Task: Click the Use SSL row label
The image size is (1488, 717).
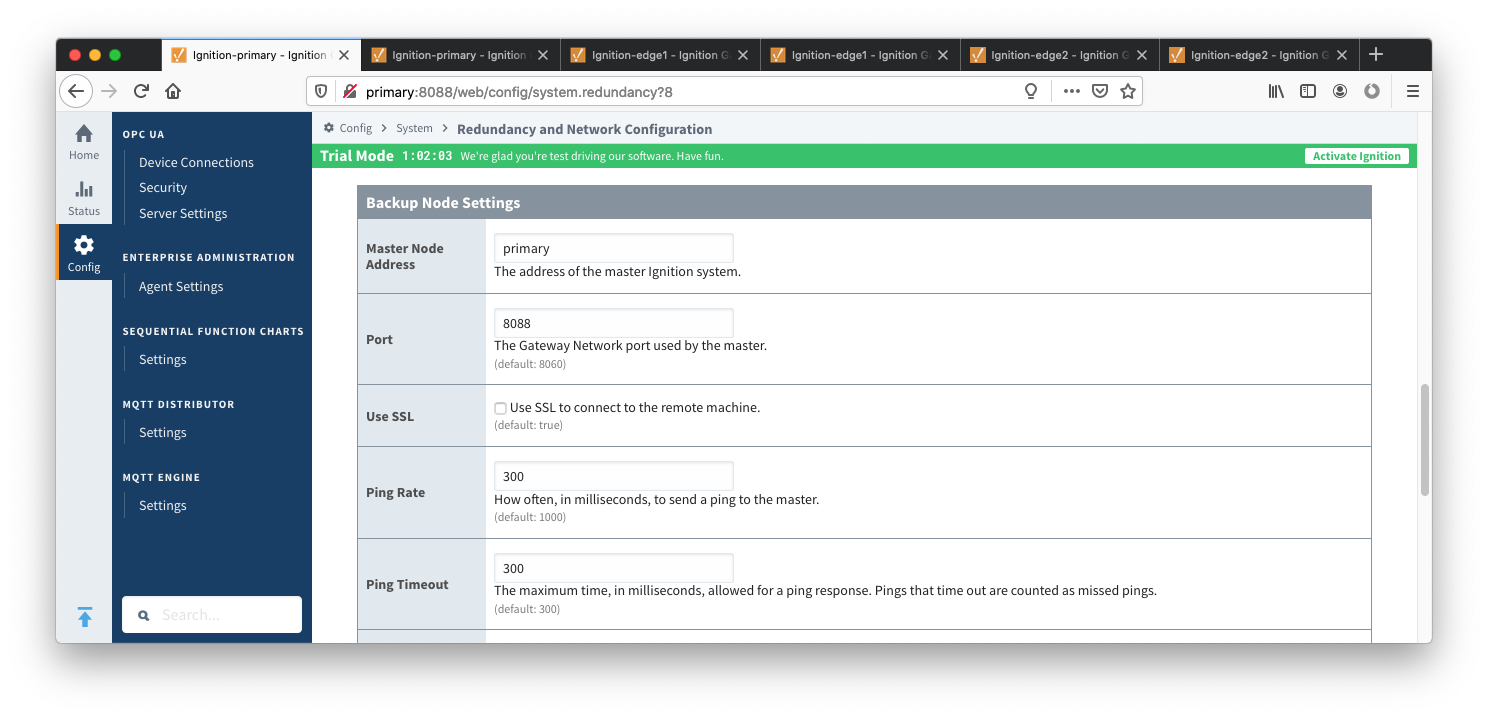Action: [x=390, y=416]
